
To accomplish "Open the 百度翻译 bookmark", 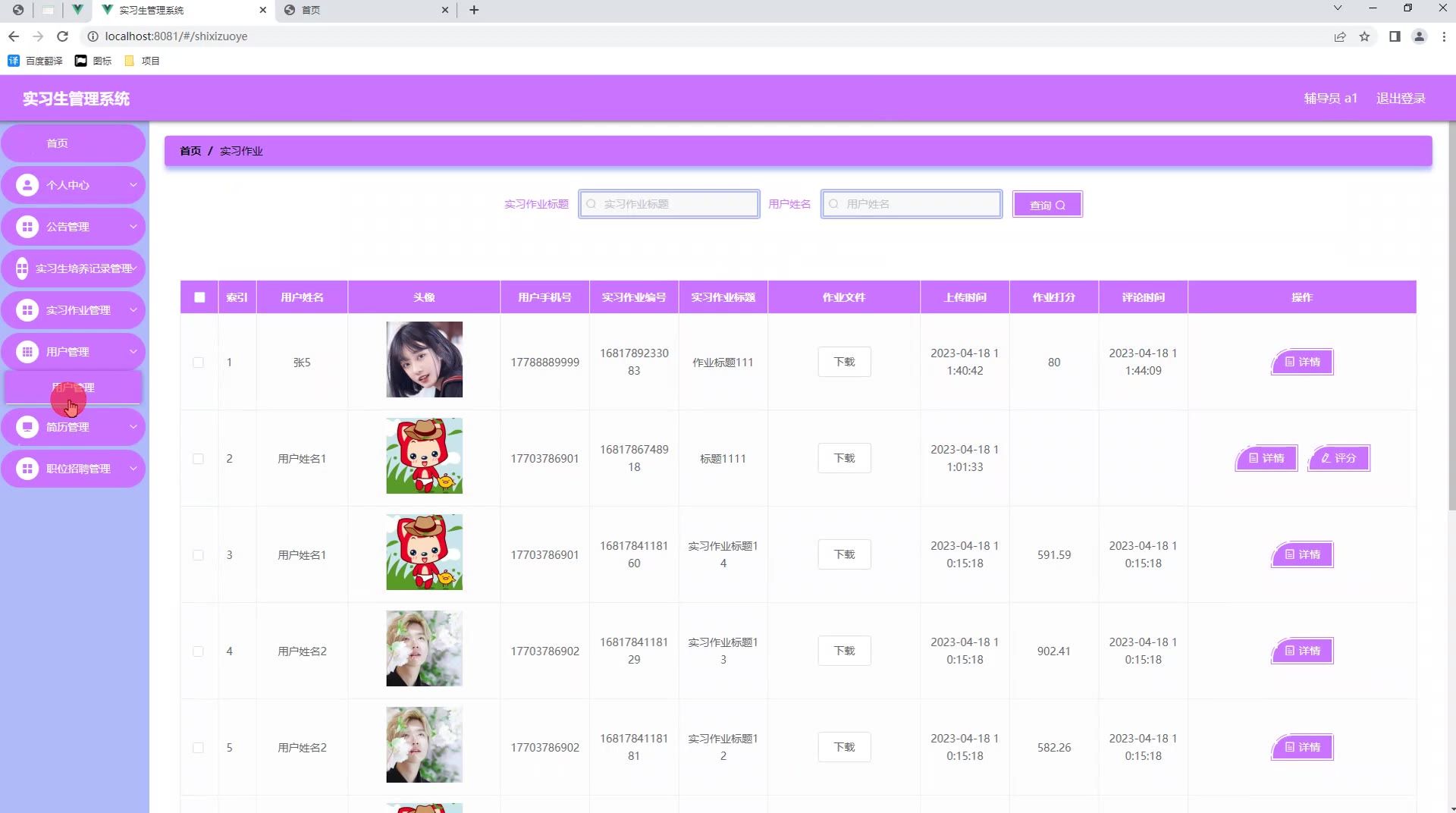I will [x=36, y=61].
